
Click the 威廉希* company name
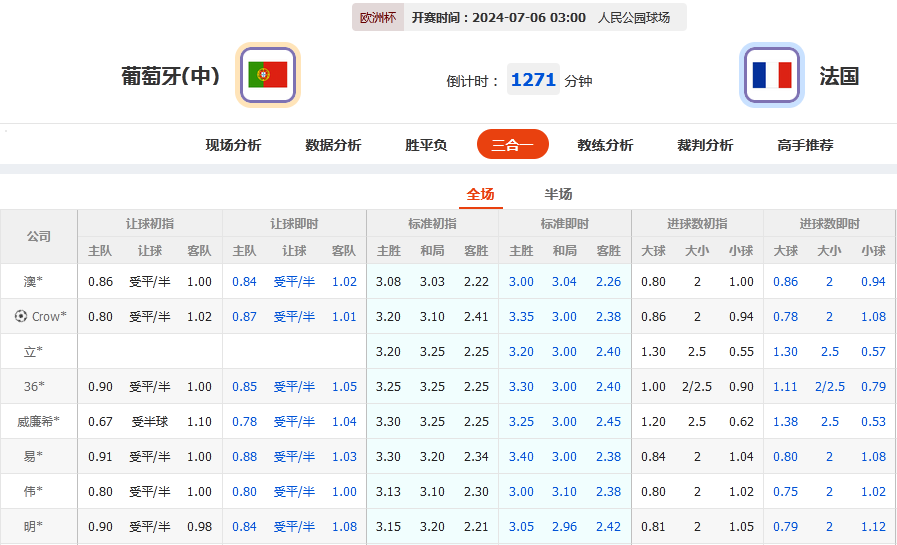click(38, 421)
